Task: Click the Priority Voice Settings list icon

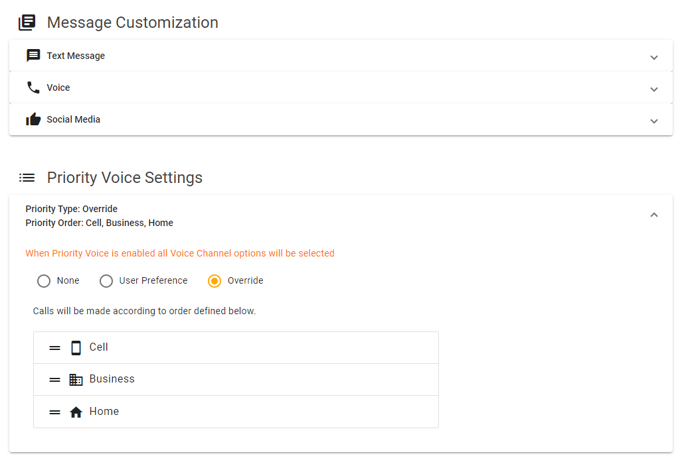Action: [27, 178]
